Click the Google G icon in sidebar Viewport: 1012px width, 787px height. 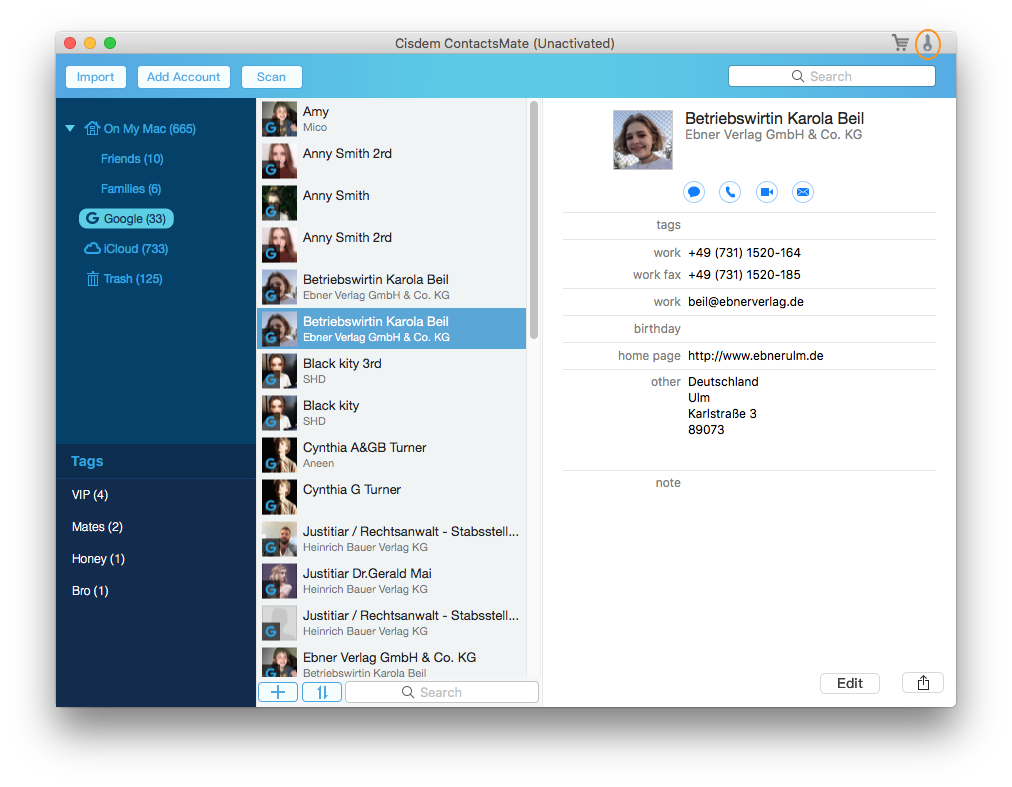tap(92, 218)
